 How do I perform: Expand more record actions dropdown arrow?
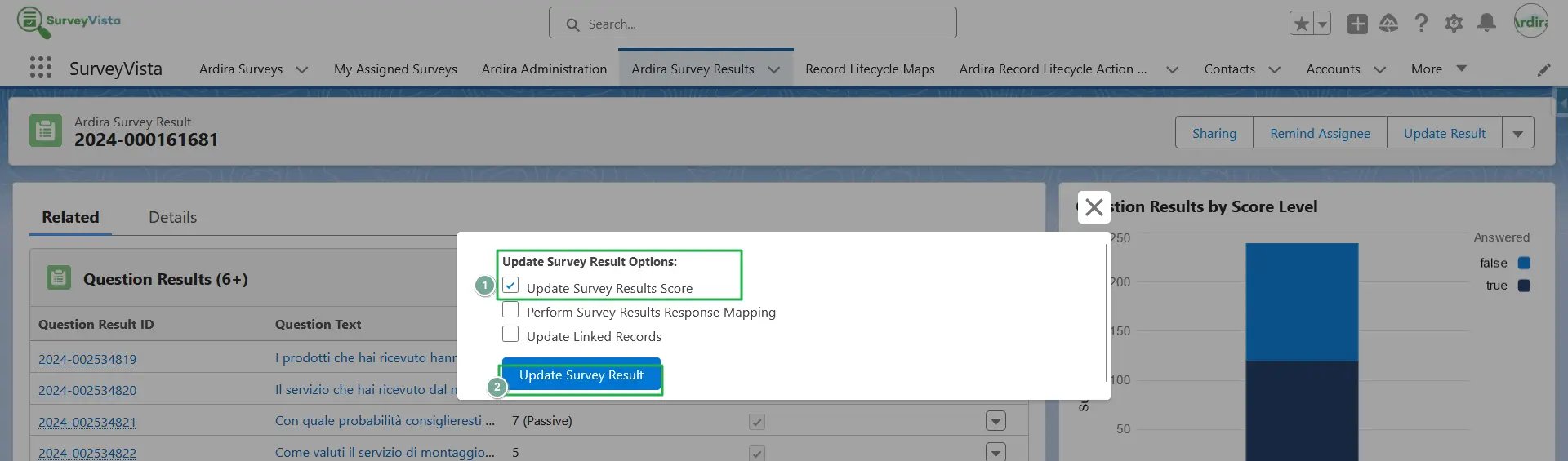click(1518, 133)
